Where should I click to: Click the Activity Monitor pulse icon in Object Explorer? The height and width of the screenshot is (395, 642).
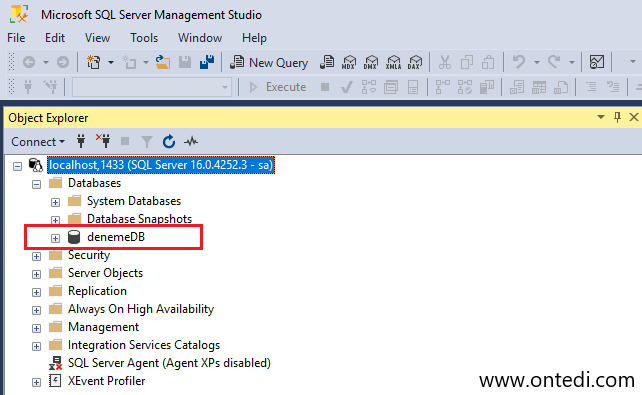coord(191,142)
